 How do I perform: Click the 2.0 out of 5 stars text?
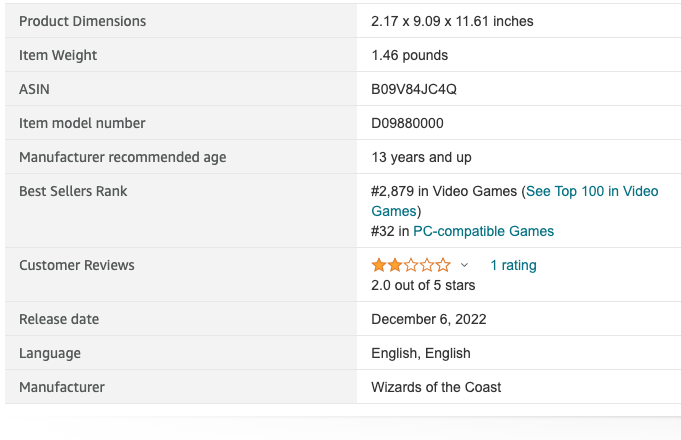[423, 285]
